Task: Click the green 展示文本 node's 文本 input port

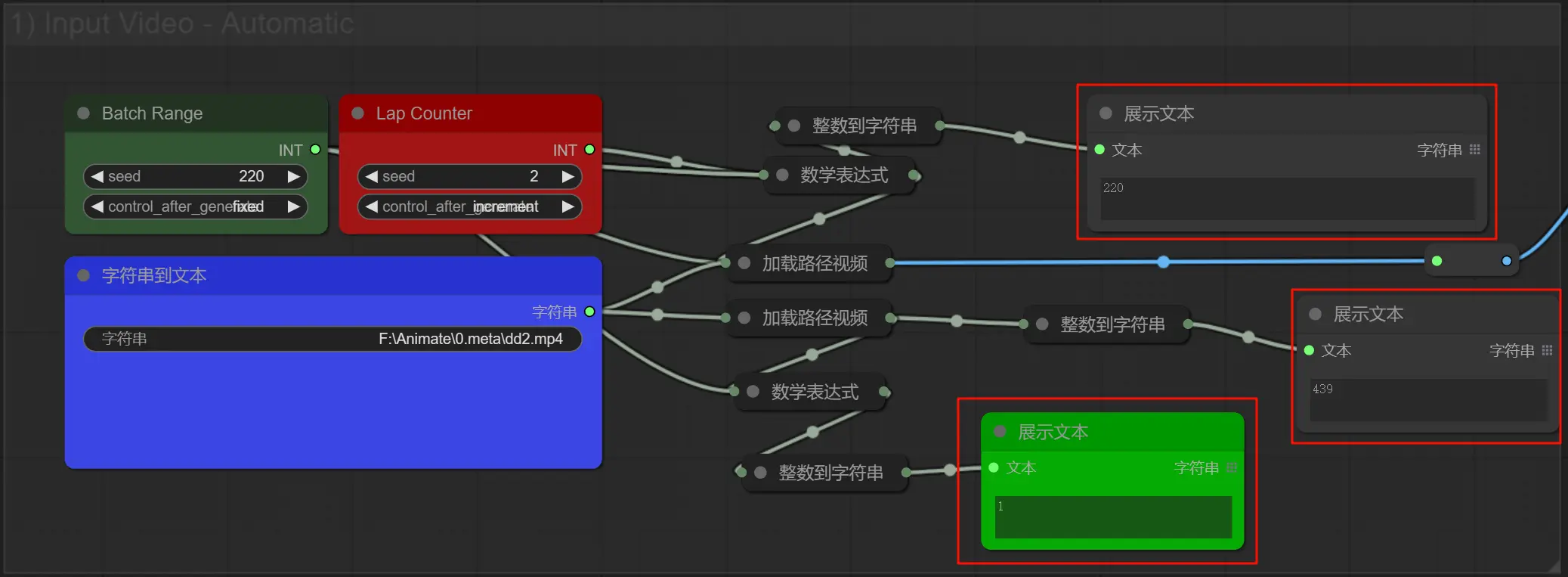Action: pyautogui.click(x=994, y=468)
